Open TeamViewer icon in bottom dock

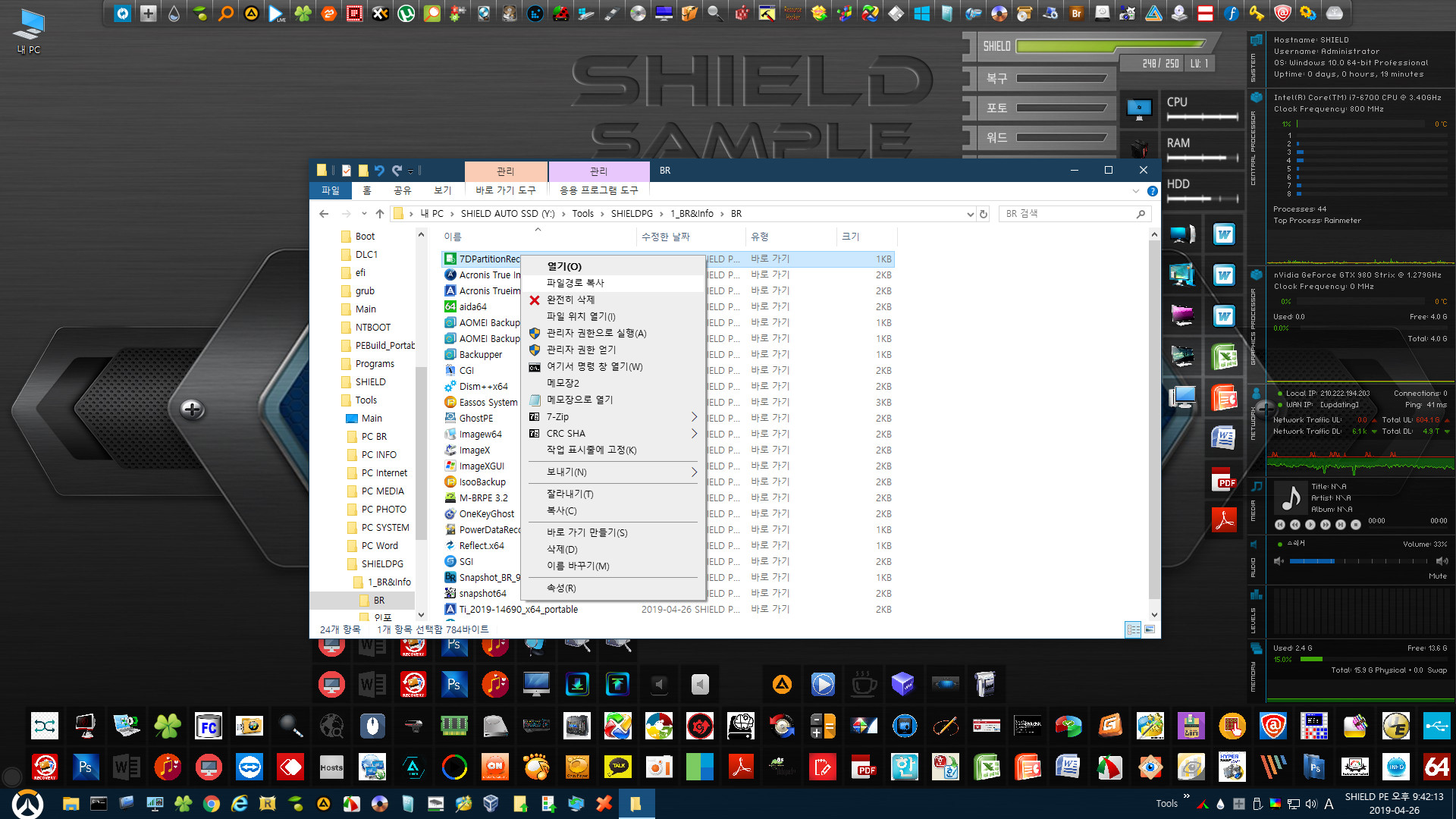[x=249, y=767]
